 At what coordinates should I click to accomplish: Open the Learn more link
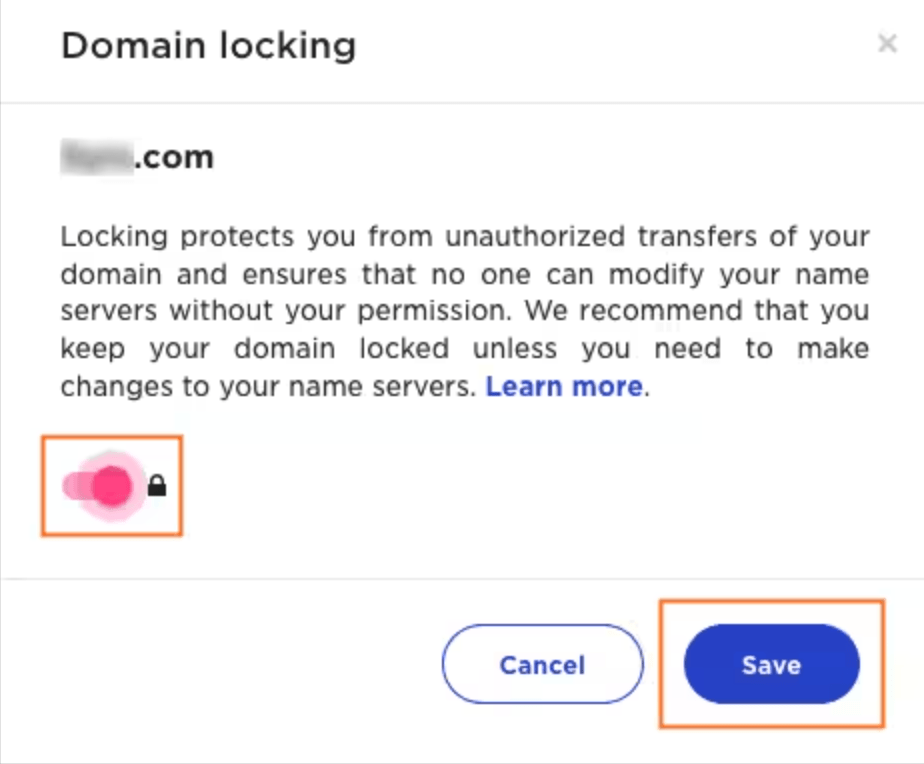point(563,386)
